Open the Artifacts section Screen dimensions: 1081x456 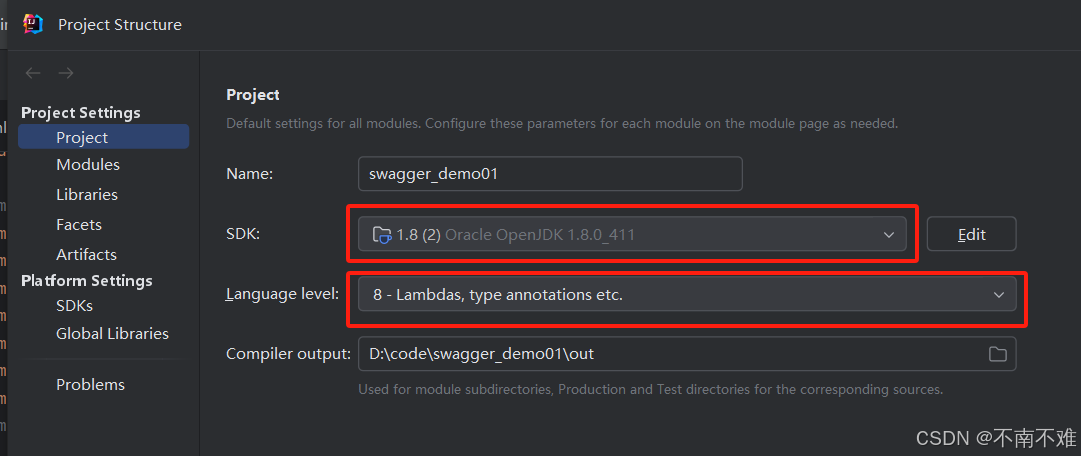click(x=86, y=255)
